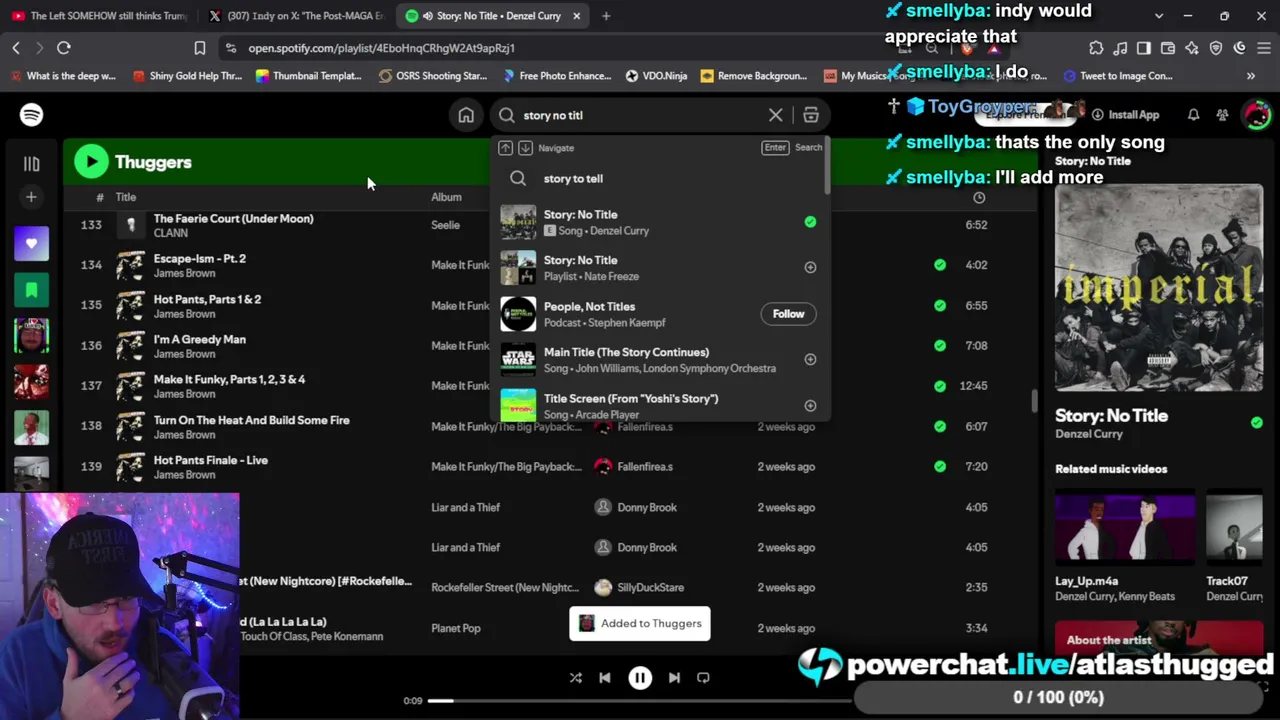Screen dimensions: 1280x720
Task: Open the green bookmark Your Episodes item
Action: (x=31, y=290)
